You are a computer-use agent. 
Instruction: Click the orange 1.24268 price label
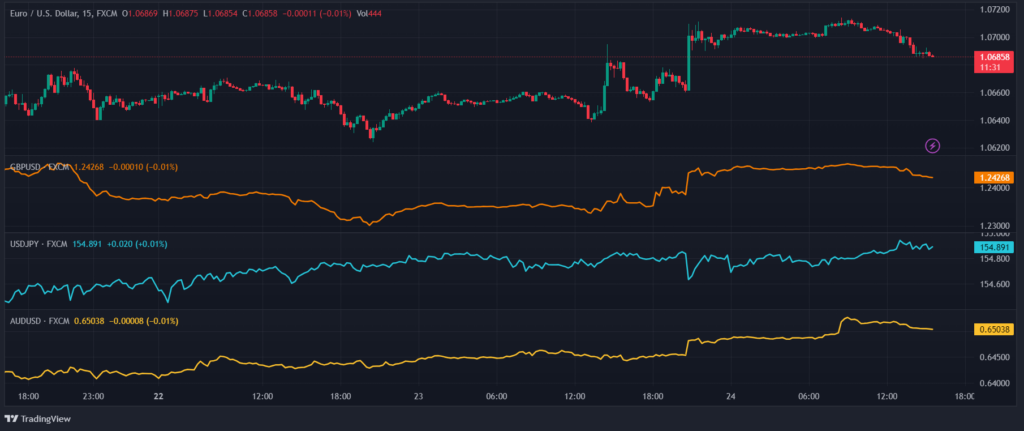(994, 177)
